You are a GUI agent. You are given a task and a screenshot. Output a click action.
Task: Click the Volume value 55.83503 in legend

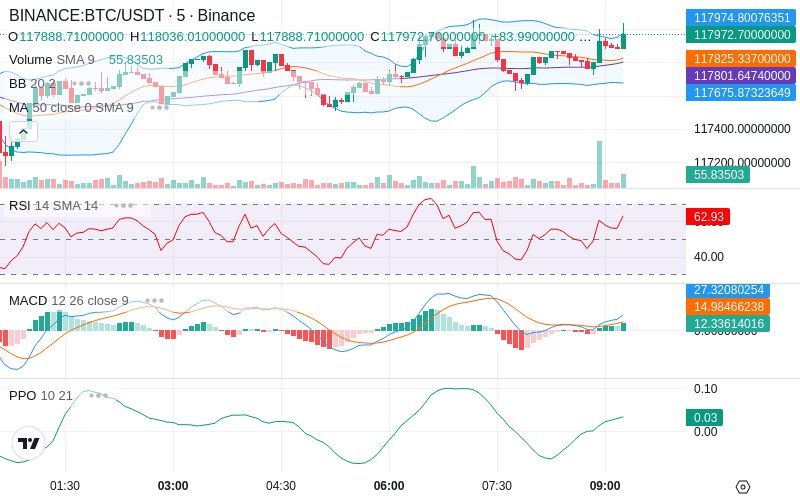136,60
